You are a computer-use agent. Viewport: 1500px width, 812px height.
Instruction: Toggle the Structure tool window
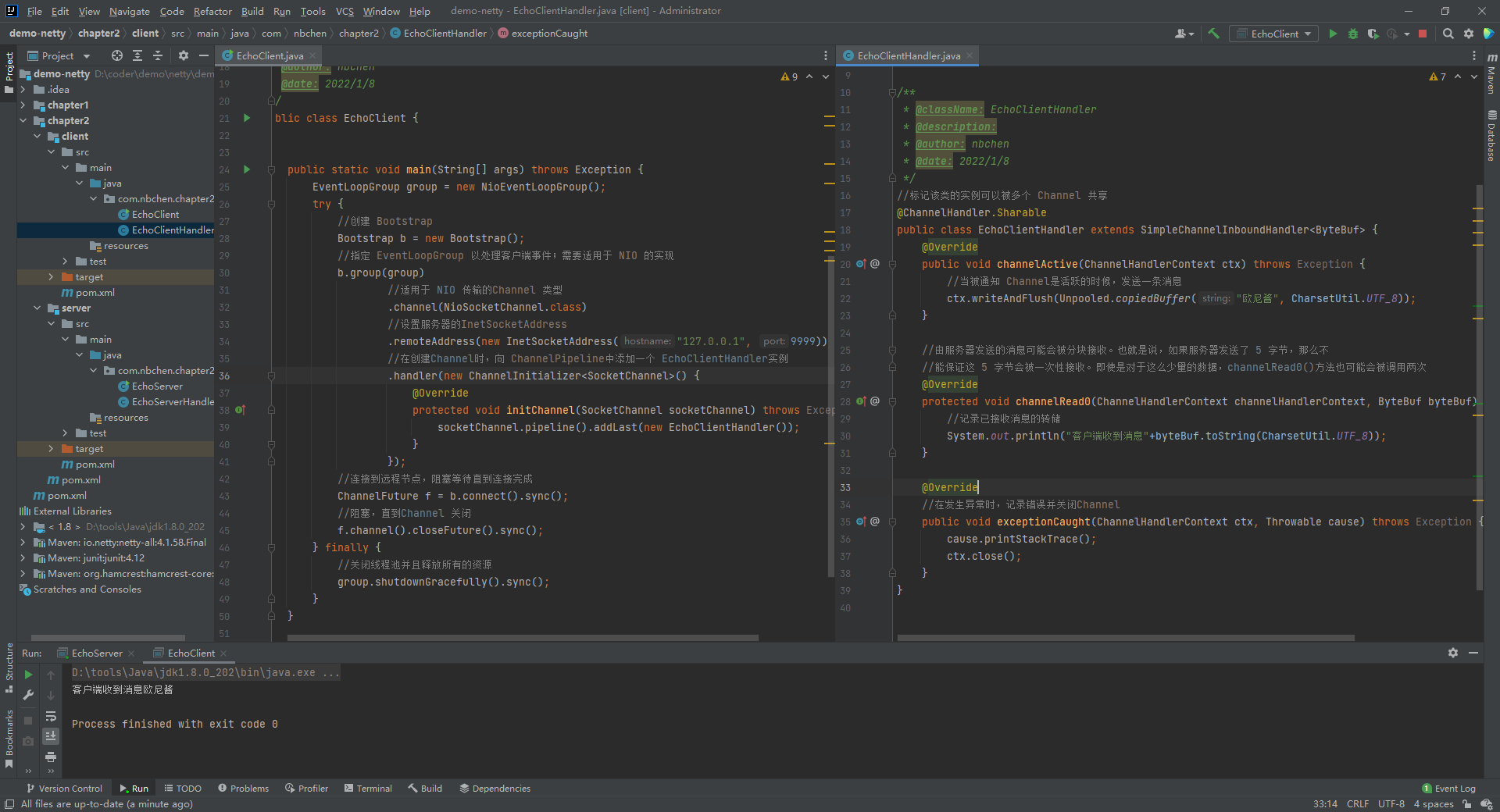[x=9, y=668]
